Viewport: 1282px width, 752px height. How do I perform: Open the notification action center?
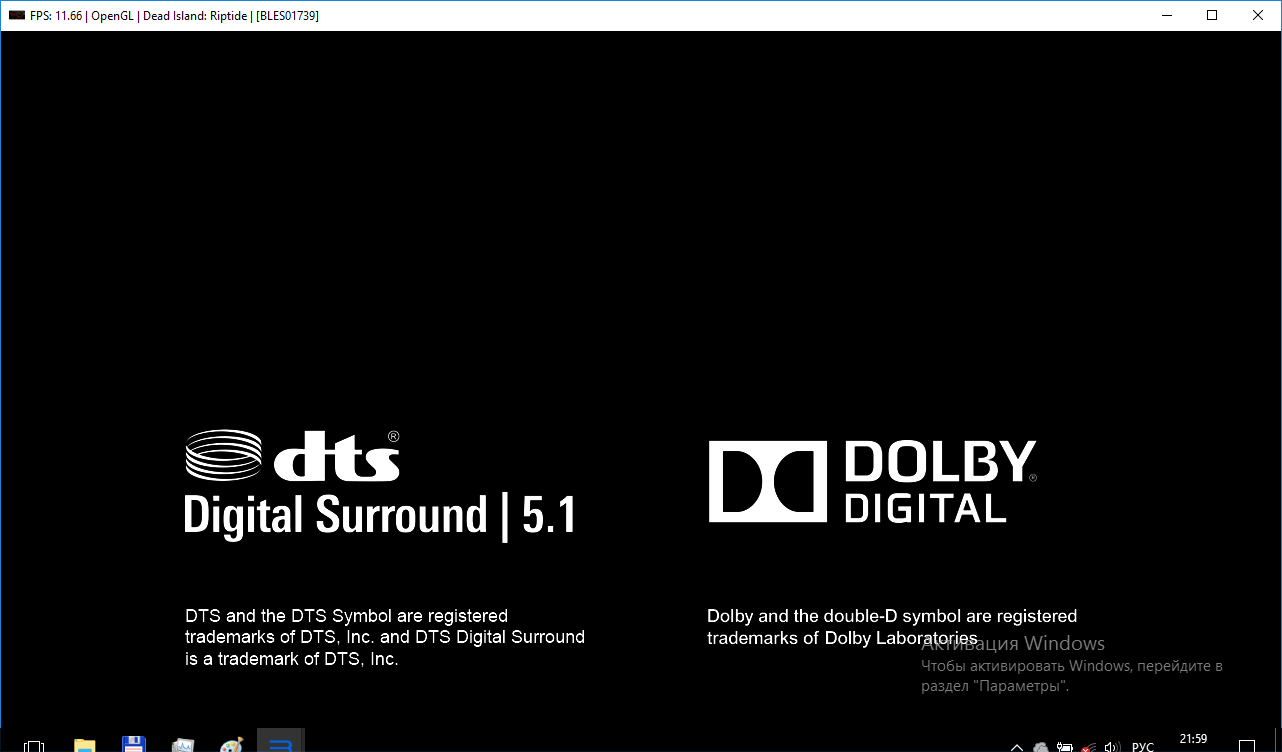tap(1246, 746)
